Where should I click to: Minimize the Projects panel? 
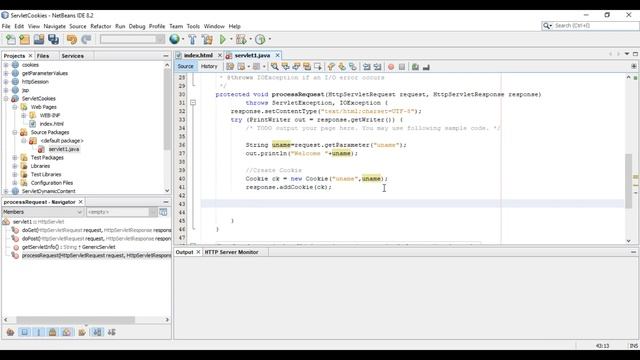coord(166,56)
